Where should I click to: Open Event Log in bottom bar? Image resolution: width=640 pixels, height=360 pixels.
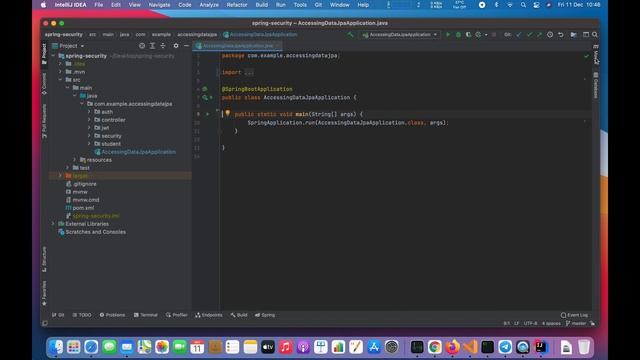[574, 315]
